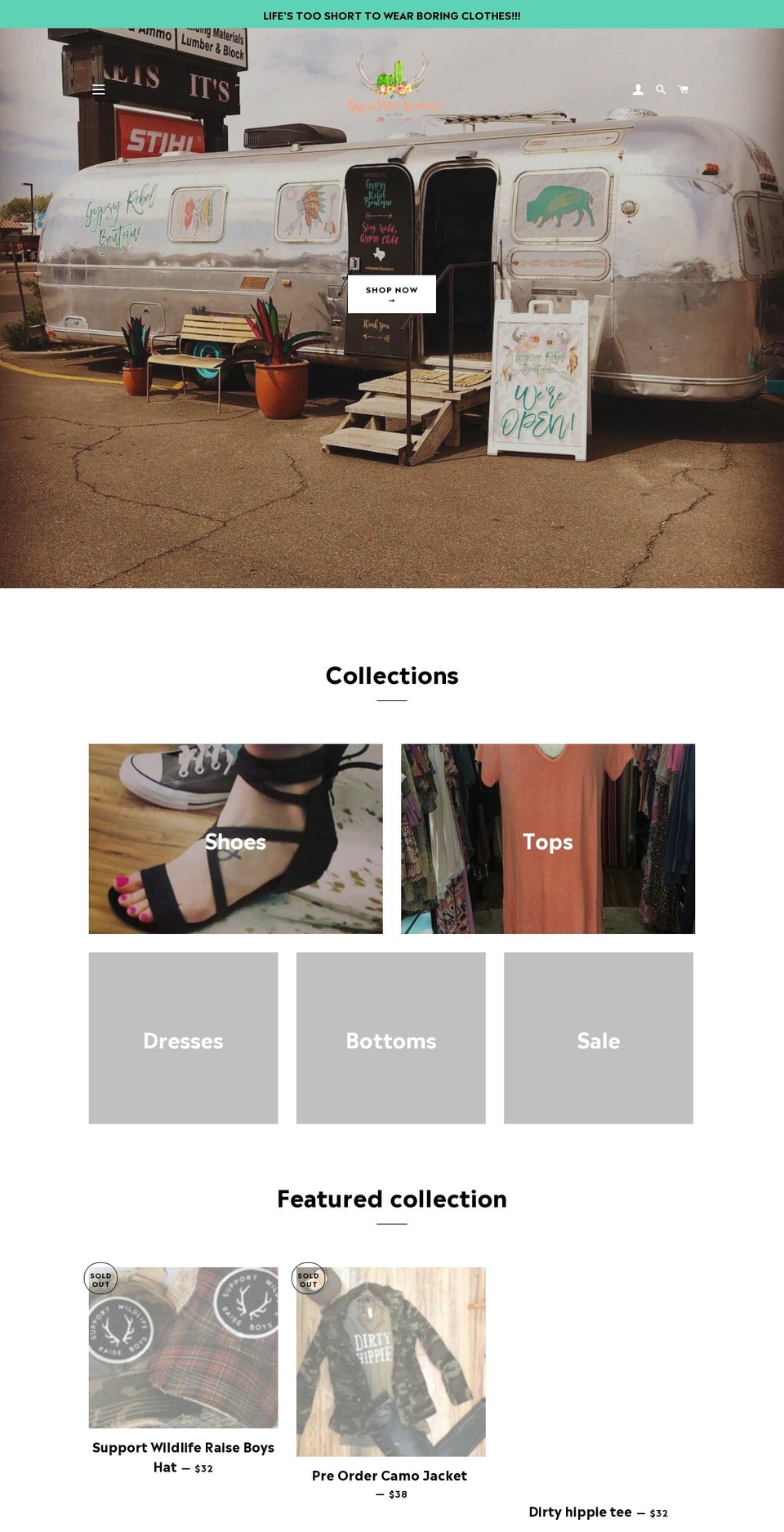Image resolution: width=784 pixels, height=1532 pixels.
Task: Click Sold Out badge on camo jacket
Action: (x=308, y=1279)
